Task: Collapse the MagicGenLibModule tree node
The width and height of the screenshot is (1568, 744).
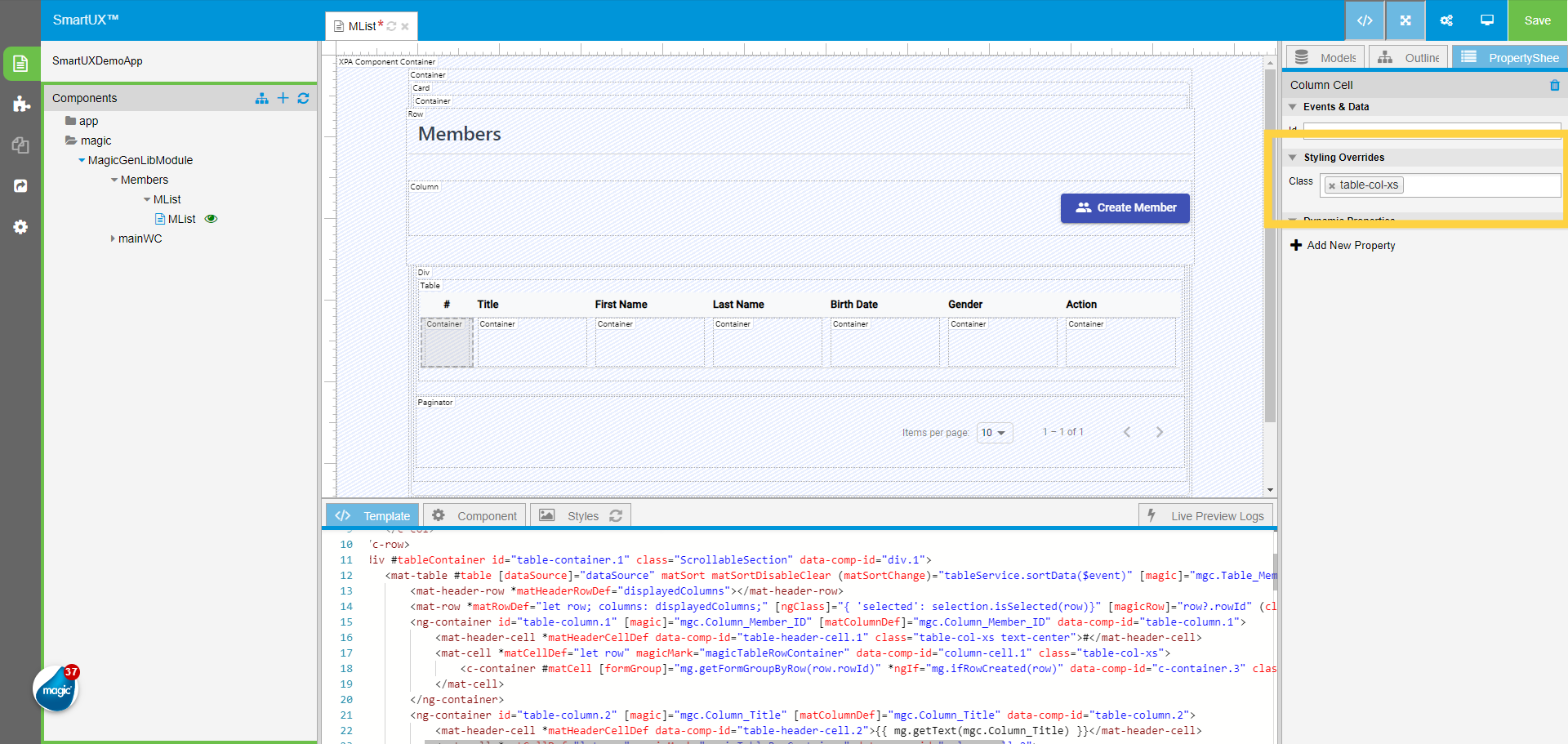Action: (x=82, y=160)
